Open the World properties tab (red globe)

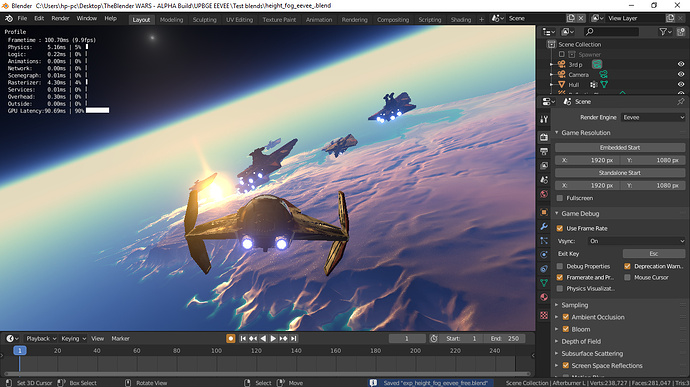544,194
